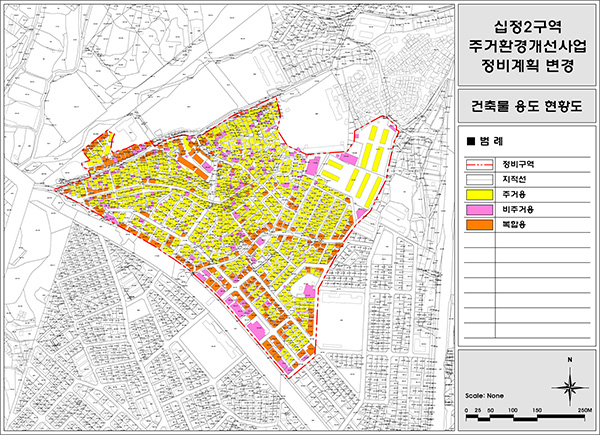
Task: Click the orange buildings at map's west corner
Action: point(95,155)
